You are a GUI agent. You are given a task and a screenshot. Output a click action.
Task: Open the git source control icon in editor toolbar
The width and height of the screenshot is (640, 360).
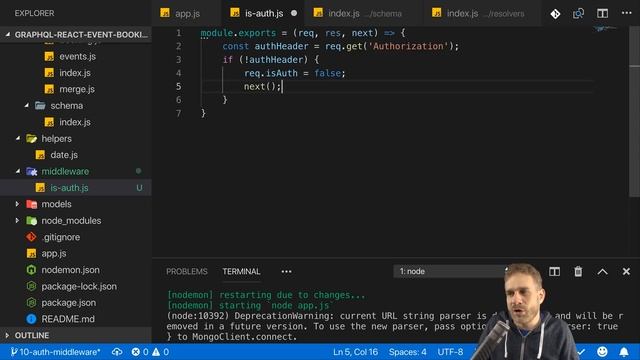click(x=555, y=13)
